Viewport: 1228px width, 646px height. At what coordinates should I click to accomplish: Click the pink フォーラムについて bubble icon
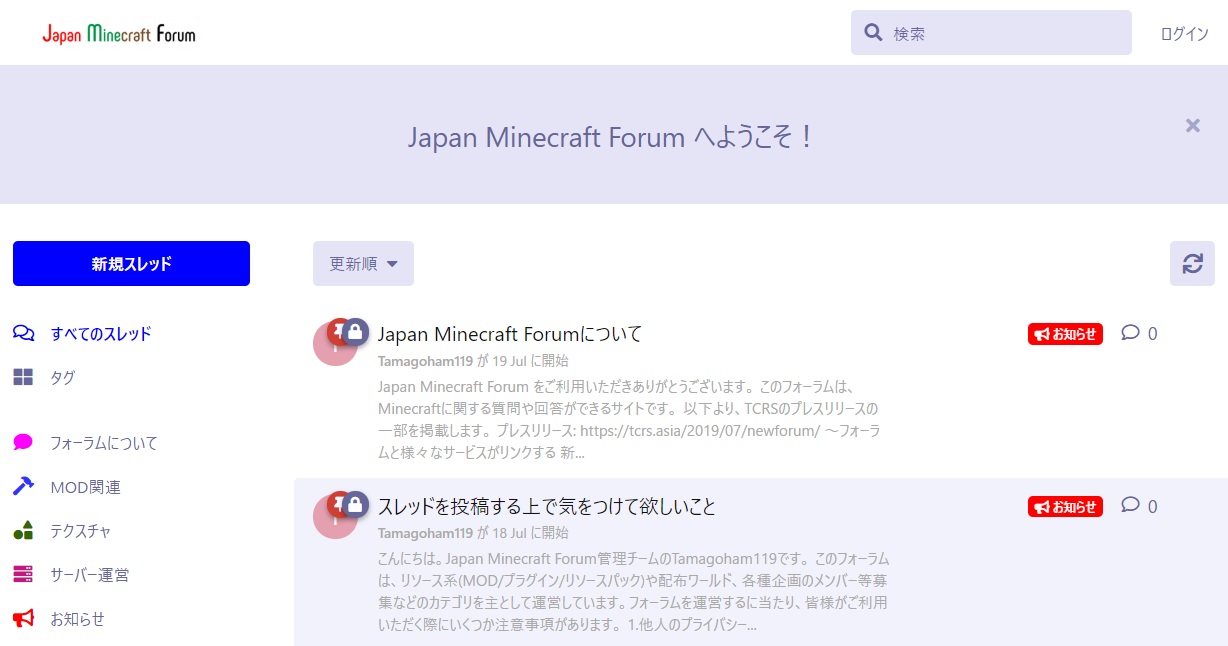pyautogui.click(x=23, y=442)
